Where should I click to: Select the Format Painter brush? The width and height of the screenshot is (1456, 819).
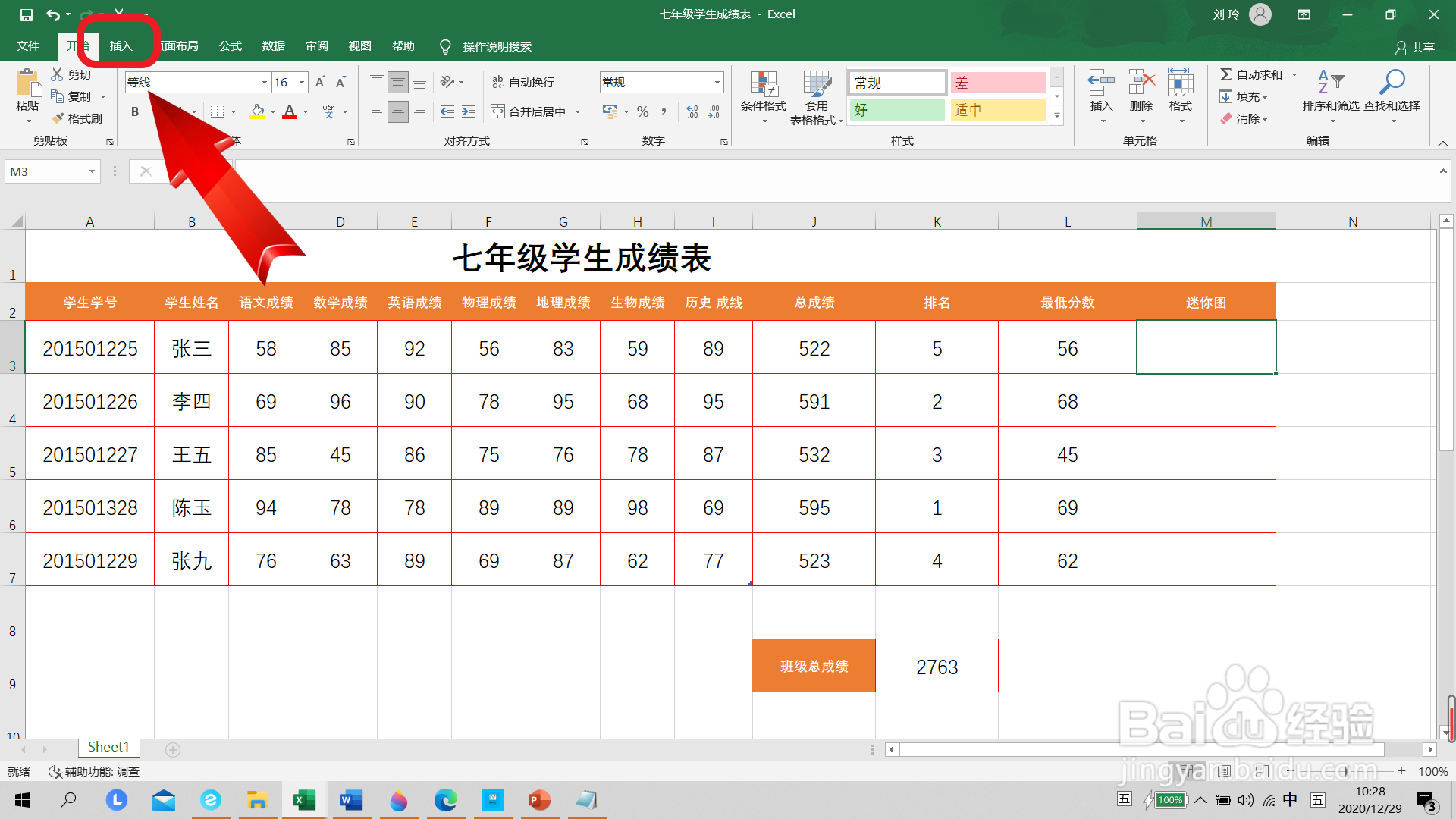[58, 118]
